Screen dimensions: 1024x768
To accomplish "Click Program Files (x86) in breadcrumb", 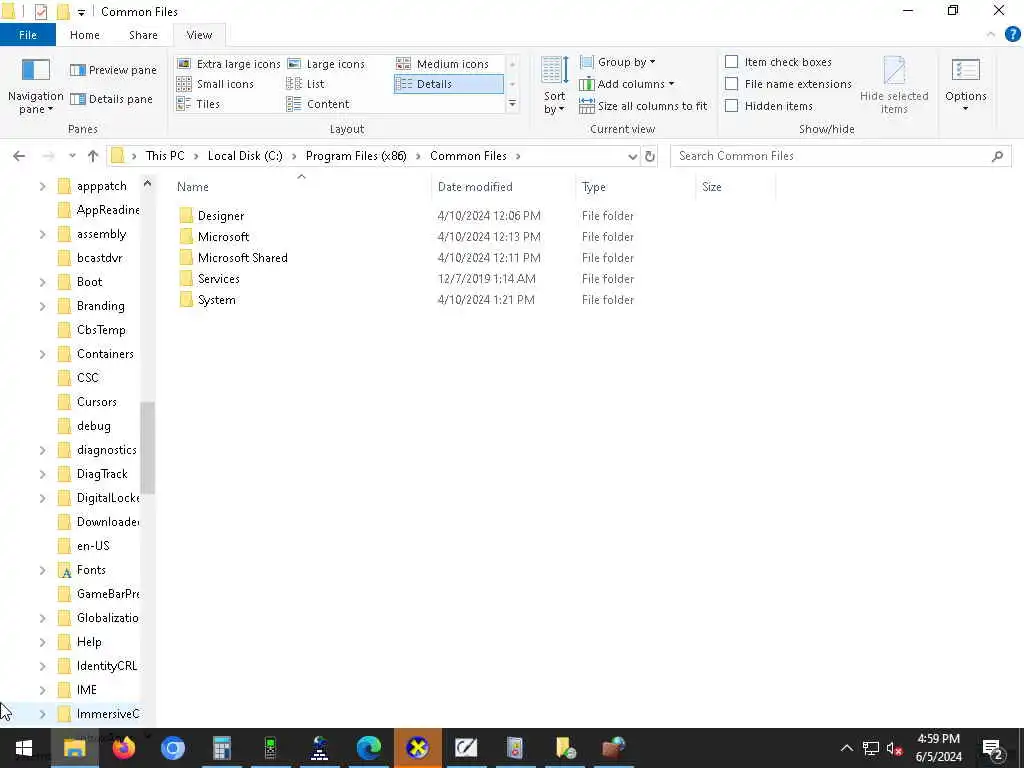I will (356, 156).
